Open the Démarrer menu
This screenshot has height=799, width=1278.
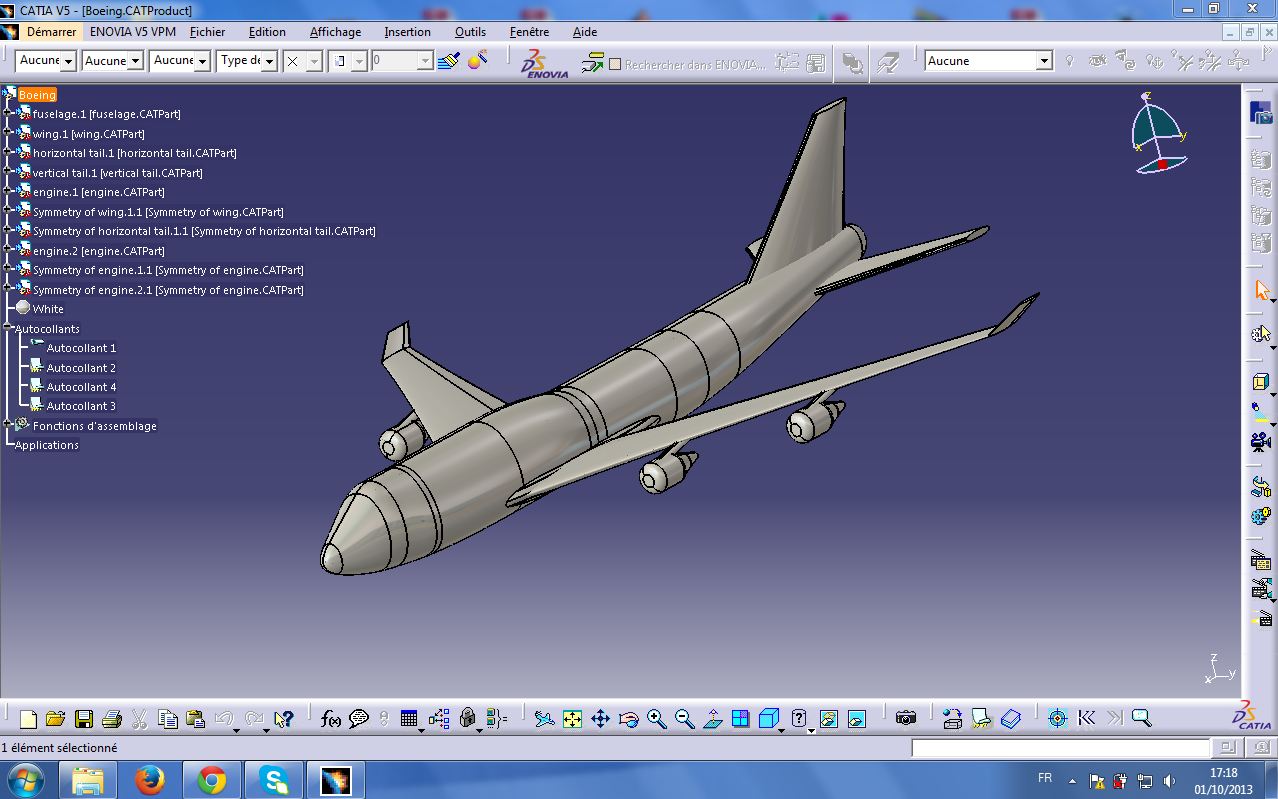coord(51,32)
